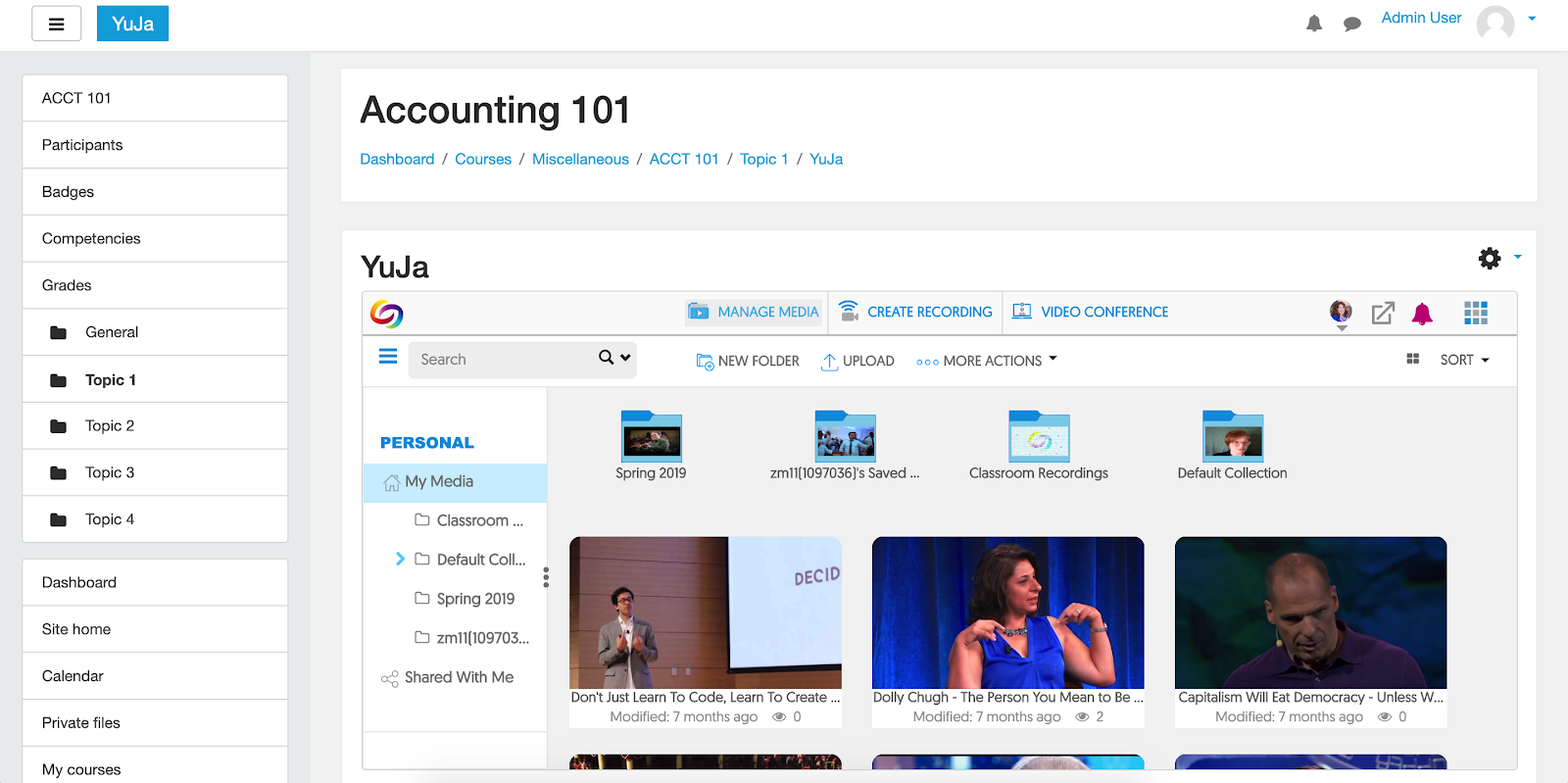Open Topic 3 in the side menu
1568x783 pixels.
point(155,472)
